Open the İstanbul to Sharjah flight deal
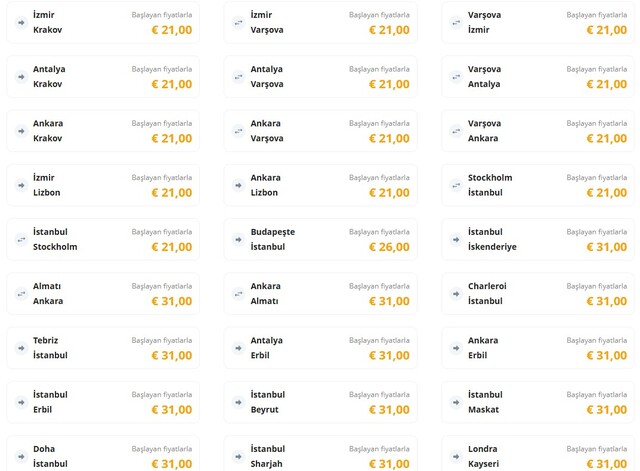The width and height of the screenshot is (640, 471). (320, 455)
